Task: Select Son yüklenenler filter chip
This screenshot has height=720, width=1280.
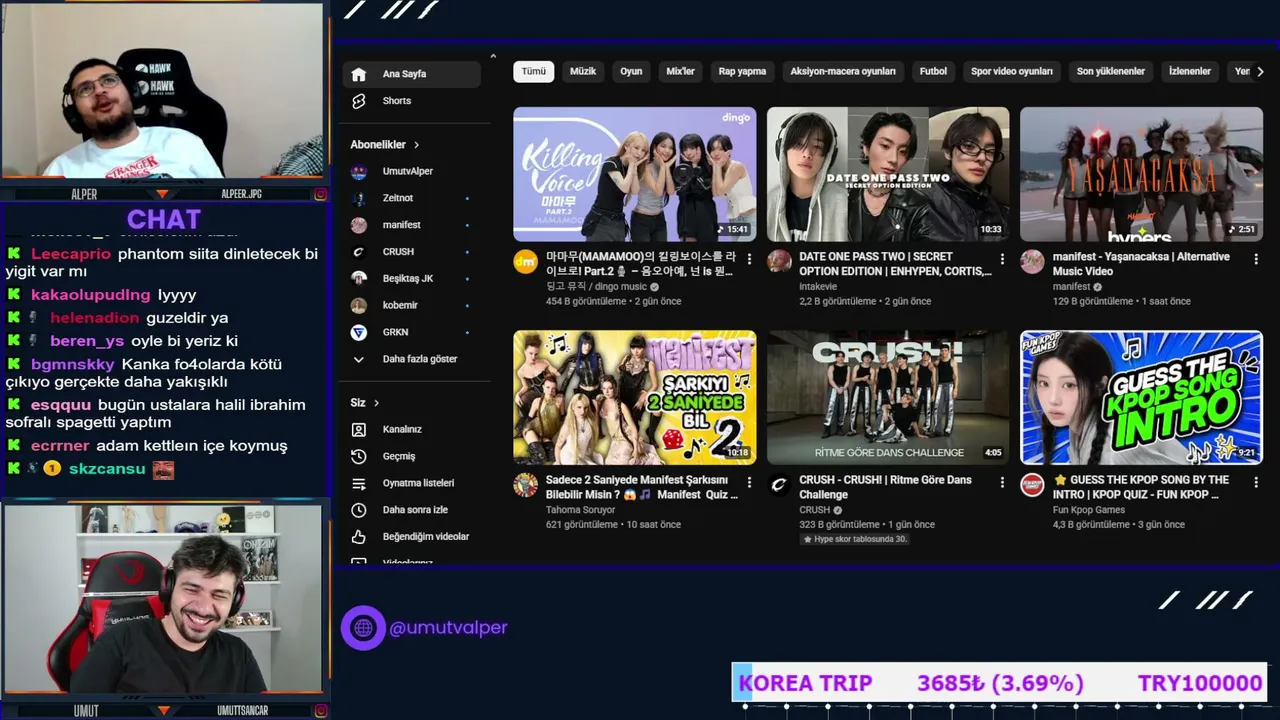Action: point(1111,71)
